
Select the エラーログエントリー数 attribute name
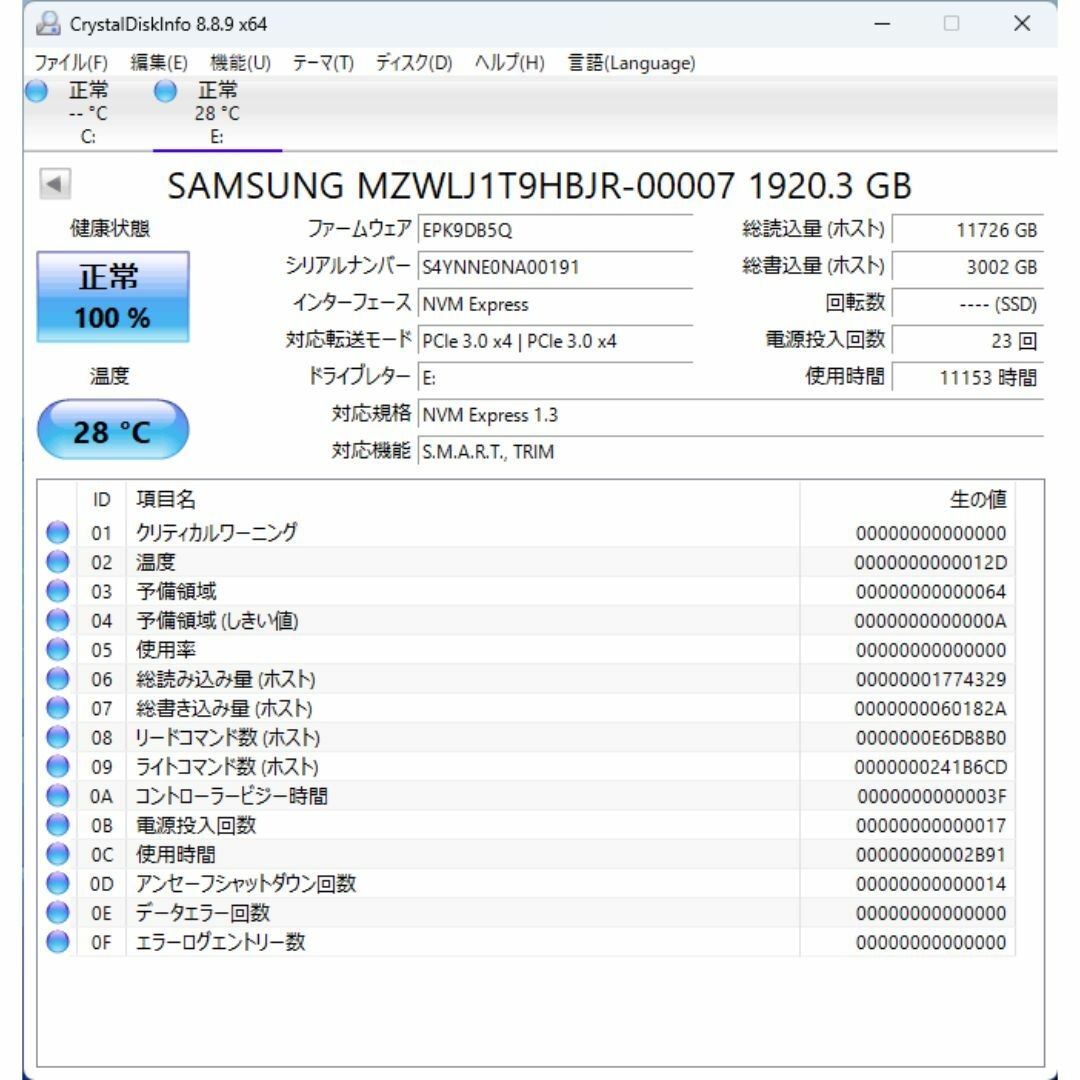coord(220,942)
